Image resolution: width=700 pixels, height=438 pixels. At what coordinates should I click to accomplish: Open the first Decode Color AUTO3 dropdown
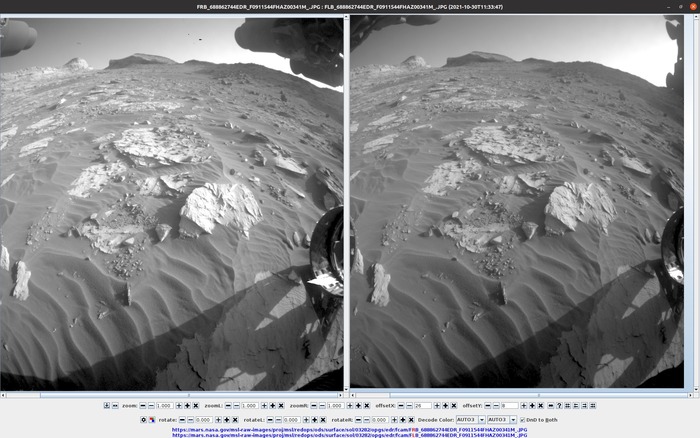pos(482,420)
